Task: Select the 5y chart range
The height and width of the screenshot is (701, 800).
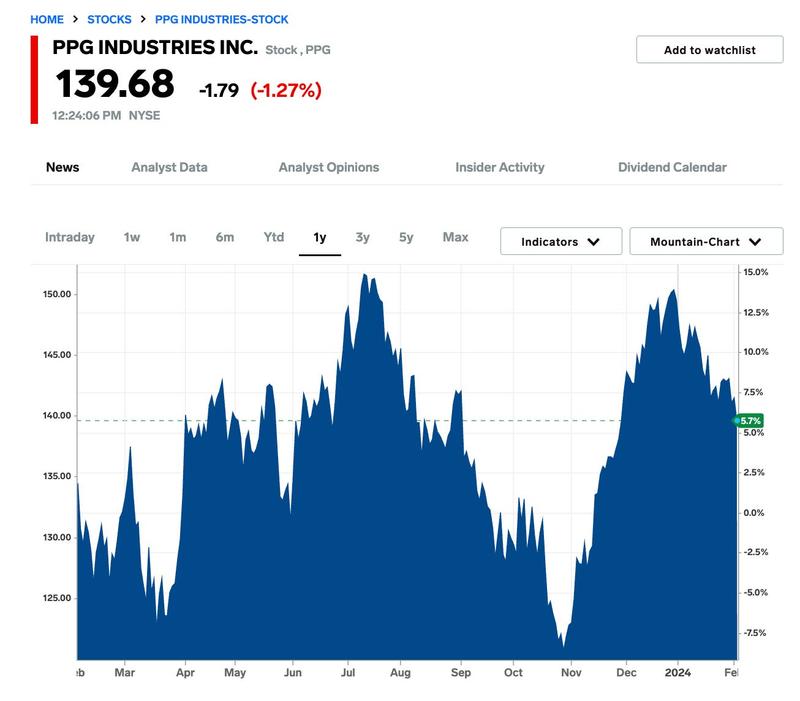Action: point(406,237)
